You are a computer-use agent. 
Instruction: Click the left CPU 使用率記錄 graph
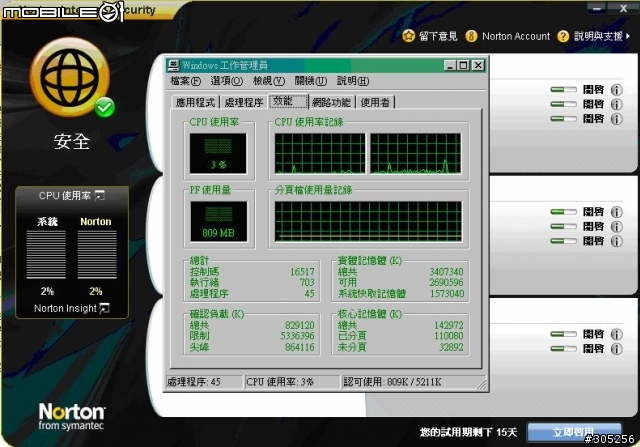click(320, 153)
